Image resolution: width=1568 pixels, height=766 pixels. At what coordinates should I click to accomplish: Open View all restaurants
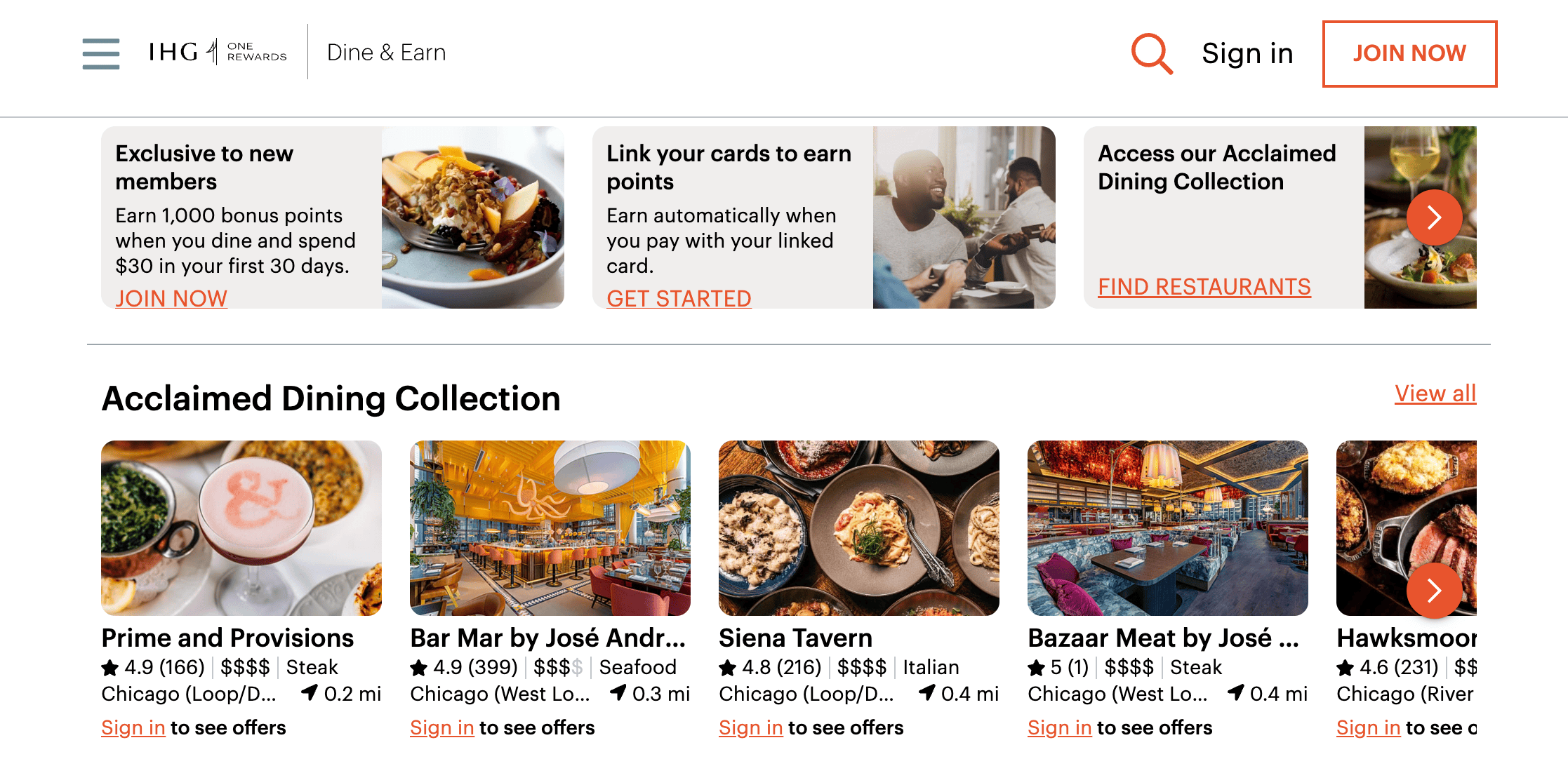[x=1434, y=394]
